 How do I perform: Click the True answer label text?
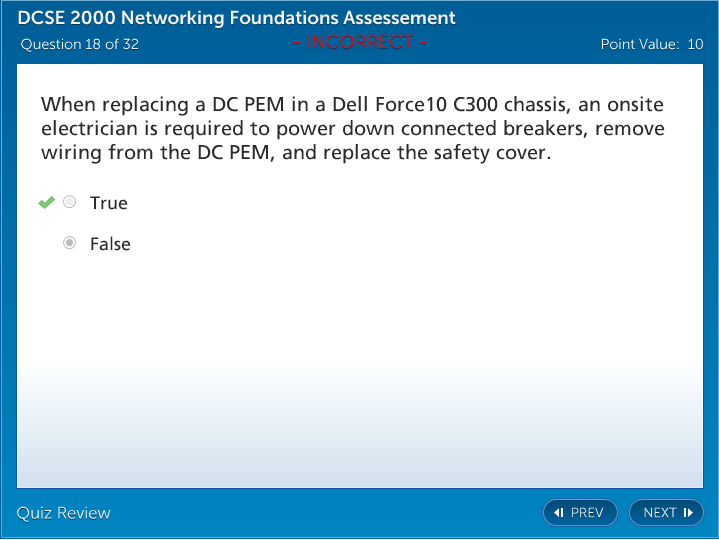109,203
